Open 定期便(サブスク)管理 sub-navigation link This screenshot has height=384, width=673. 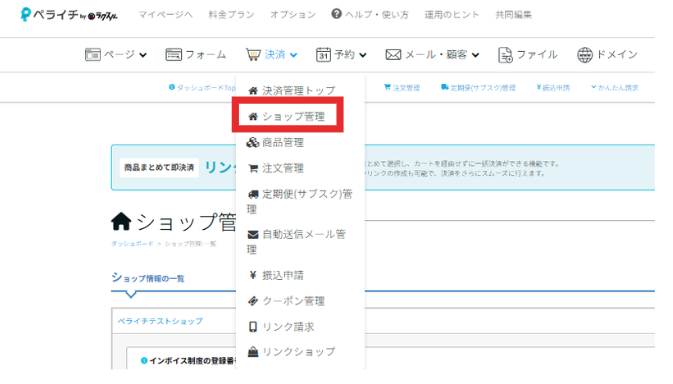(478, 88)
